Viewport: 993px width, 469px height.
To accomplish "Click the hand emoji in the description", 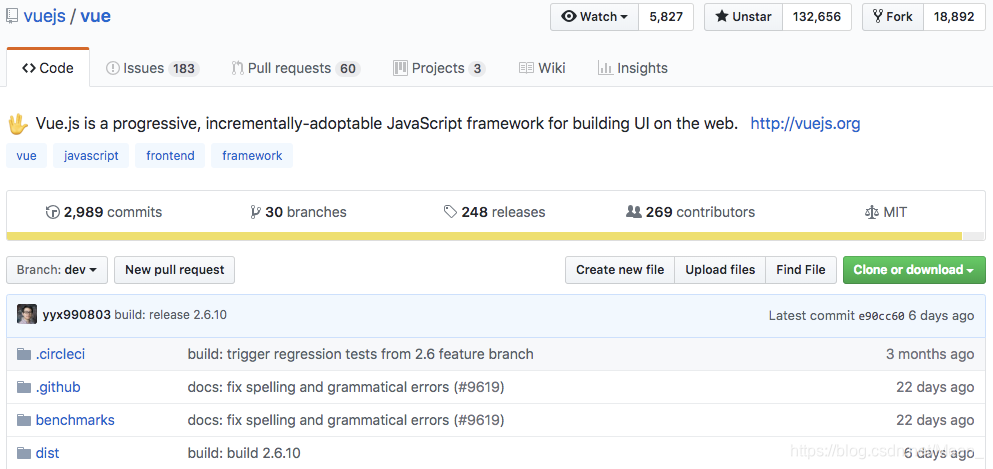I will 18,123.
